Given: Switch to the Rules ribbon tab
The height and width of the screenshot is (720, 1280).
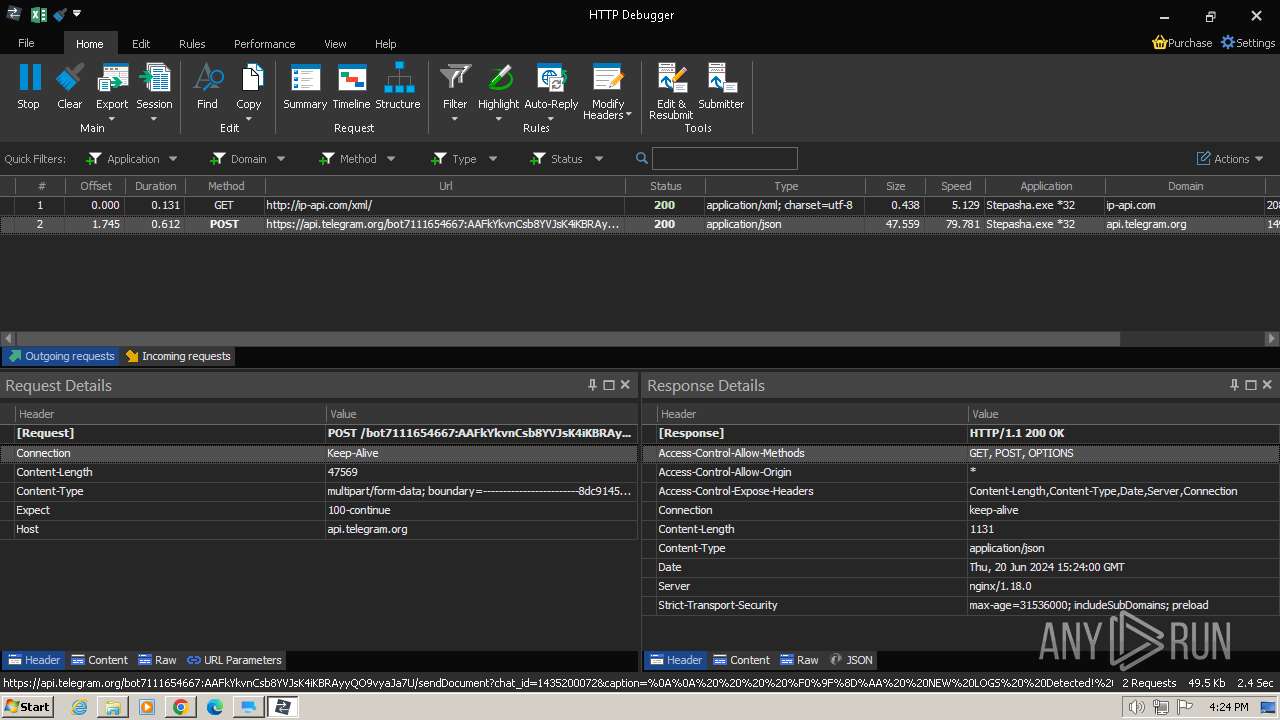Looking at the screenshot, I should [x=192, y=44].
